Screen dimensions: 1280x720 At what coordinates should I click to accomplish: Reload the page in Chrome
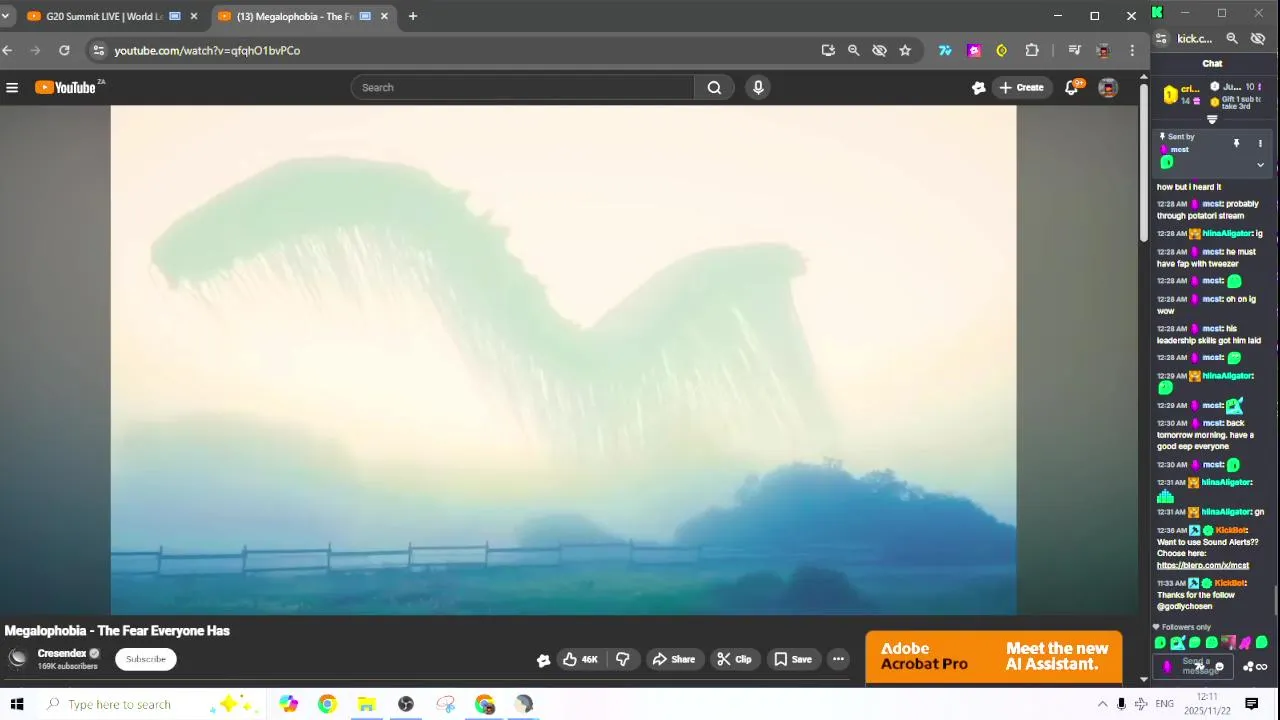click(x=64, y=50)
